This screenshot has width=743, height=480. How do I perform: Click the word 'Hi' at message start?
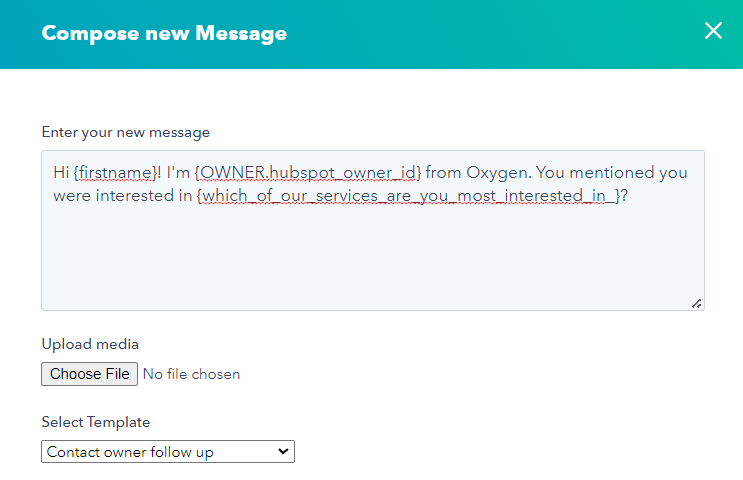point(61,172)
